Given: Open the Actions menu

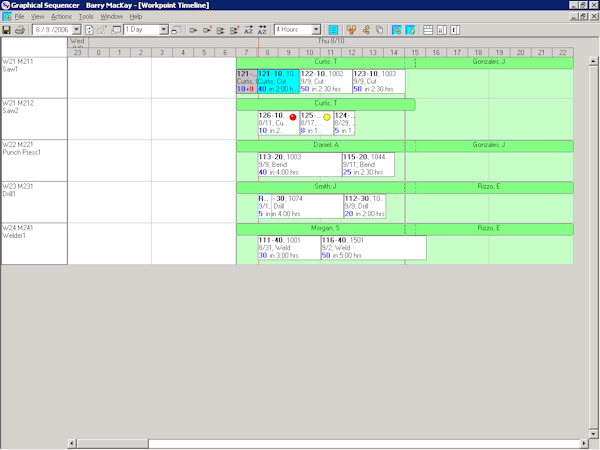Looking at the screenshot, I should [61, 17].
